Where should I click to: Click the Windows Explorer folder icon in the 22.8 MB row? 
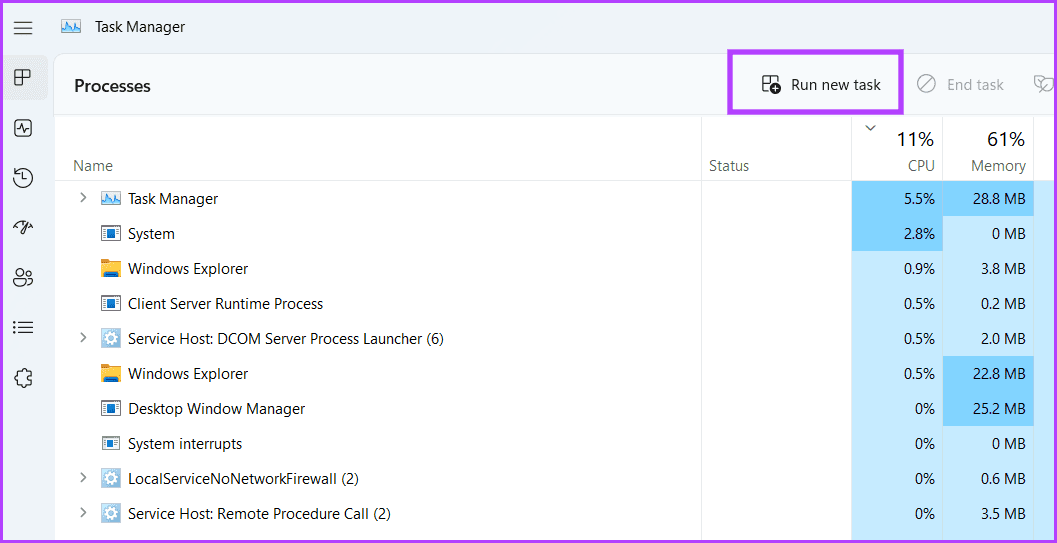110,373
